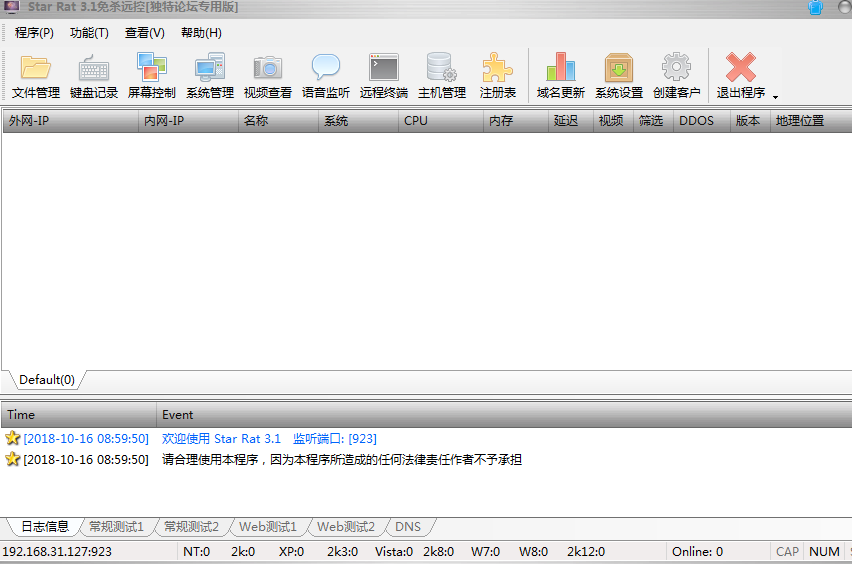Open the 视频查看 camera viewer
The height and width of the screenshot is (564, 852).
click(x=268, y=76)
